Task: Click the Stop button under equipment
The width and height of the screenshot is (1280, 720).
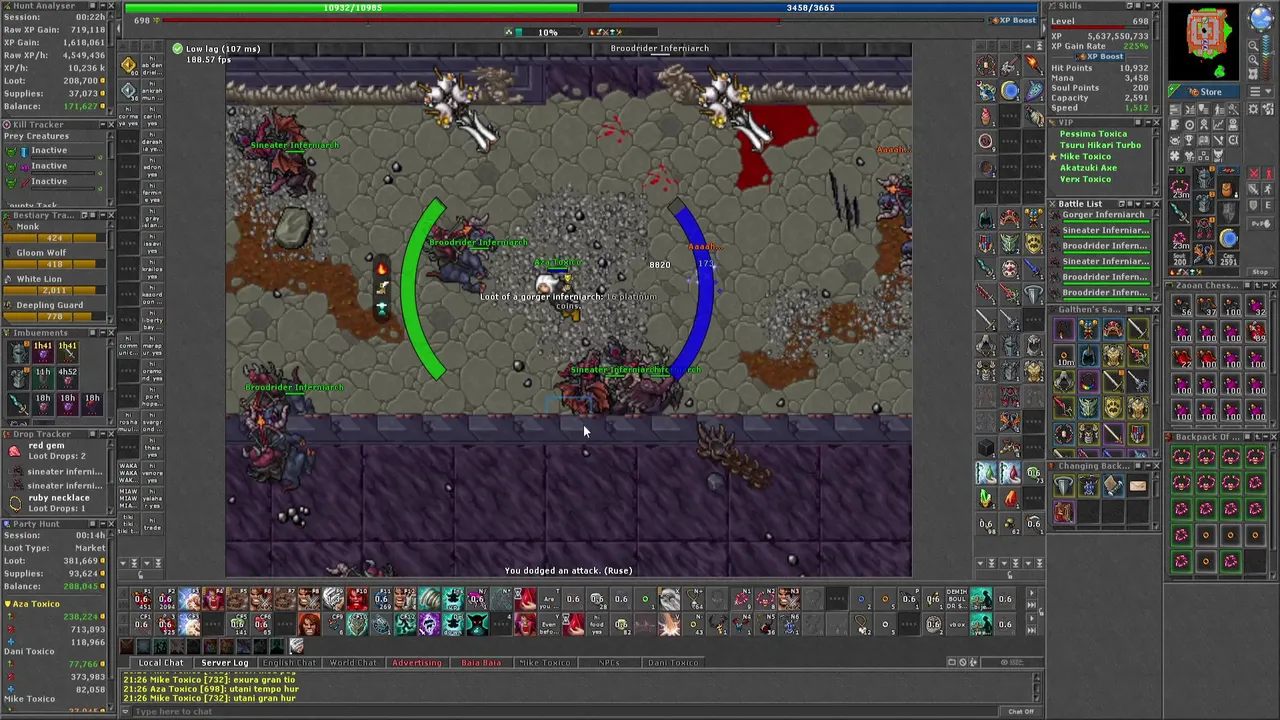Action: [1260, 271]
